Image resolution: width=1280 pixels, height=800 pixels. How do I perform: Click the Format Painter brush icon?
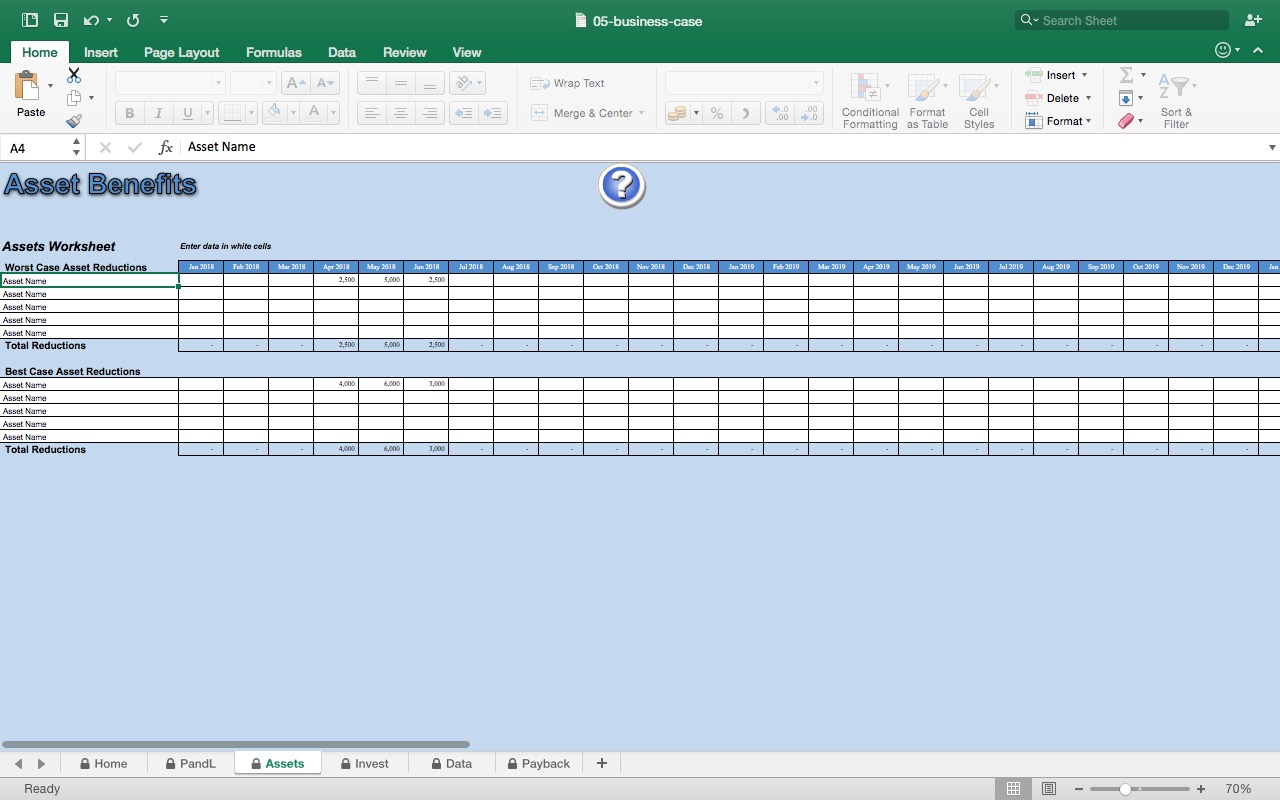[74, 121]
